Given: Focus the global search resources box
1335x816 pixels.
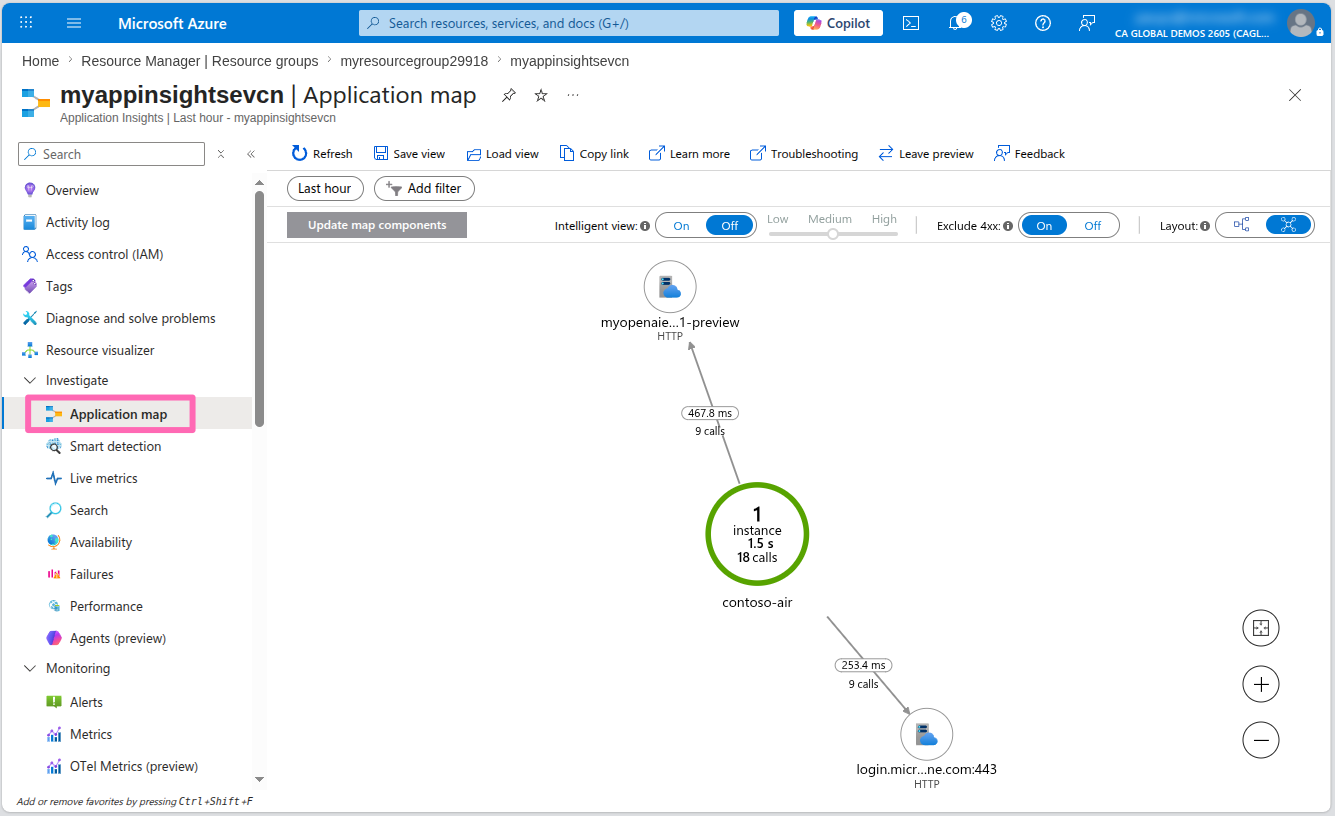Looking at the screenshot, I should (x=569, y=23).
